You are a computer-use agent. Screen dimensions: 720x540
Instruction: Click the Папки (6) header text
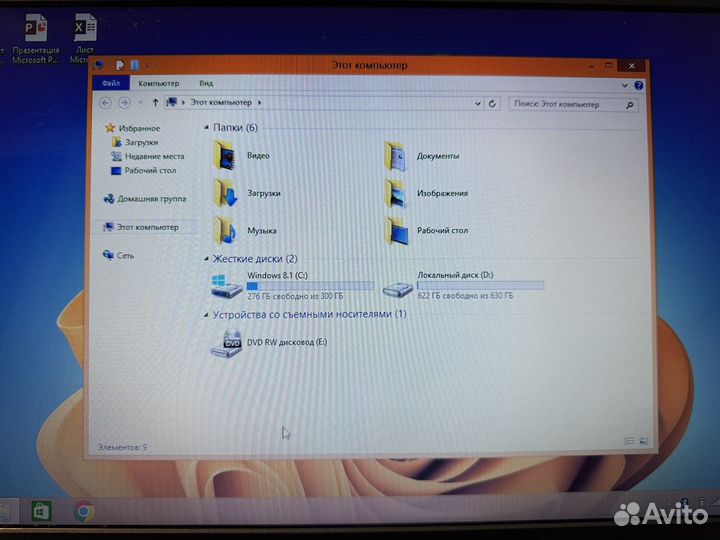point(235,128)
